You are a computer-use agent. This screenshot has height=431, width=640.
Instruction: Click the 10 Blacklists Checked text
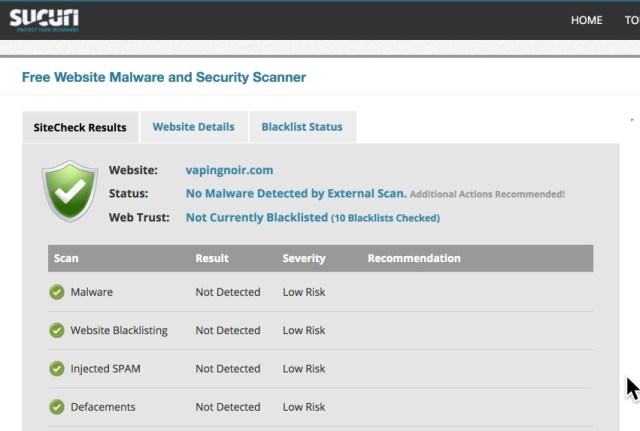click(385, 218)
